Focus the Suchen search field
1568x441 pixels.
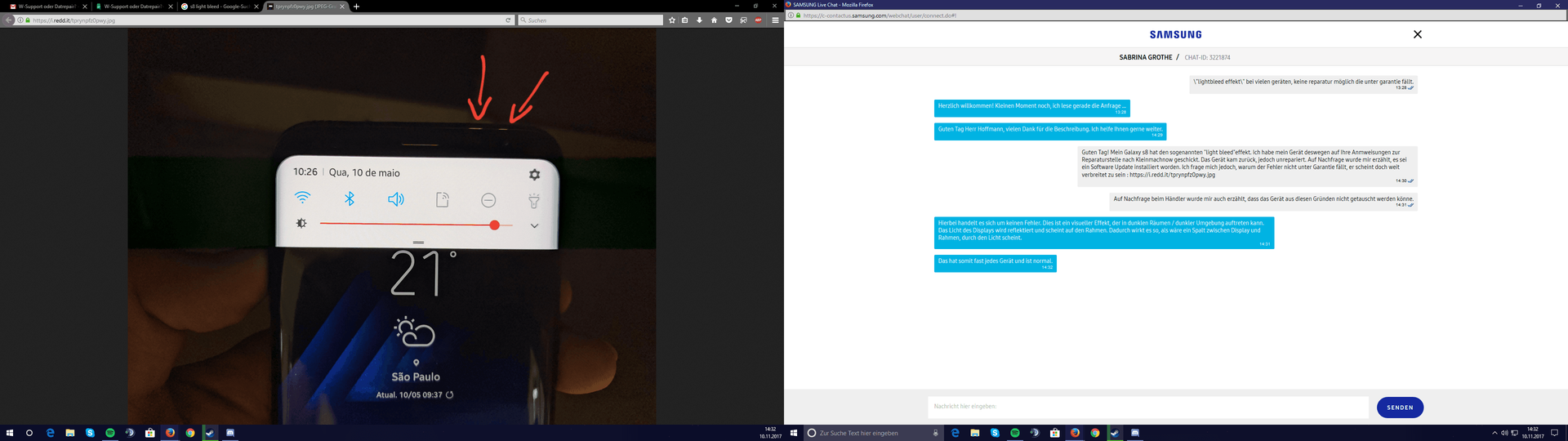[590, 20]
